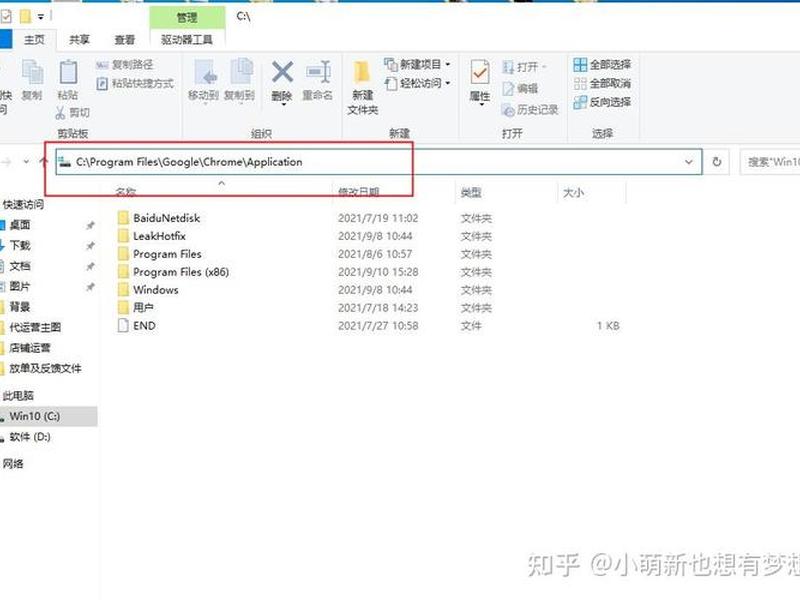The height and width of the screenshot is (600, 800).
Task: Click the BaiduNetdisk folder icon
Action: tap(123, 218)
